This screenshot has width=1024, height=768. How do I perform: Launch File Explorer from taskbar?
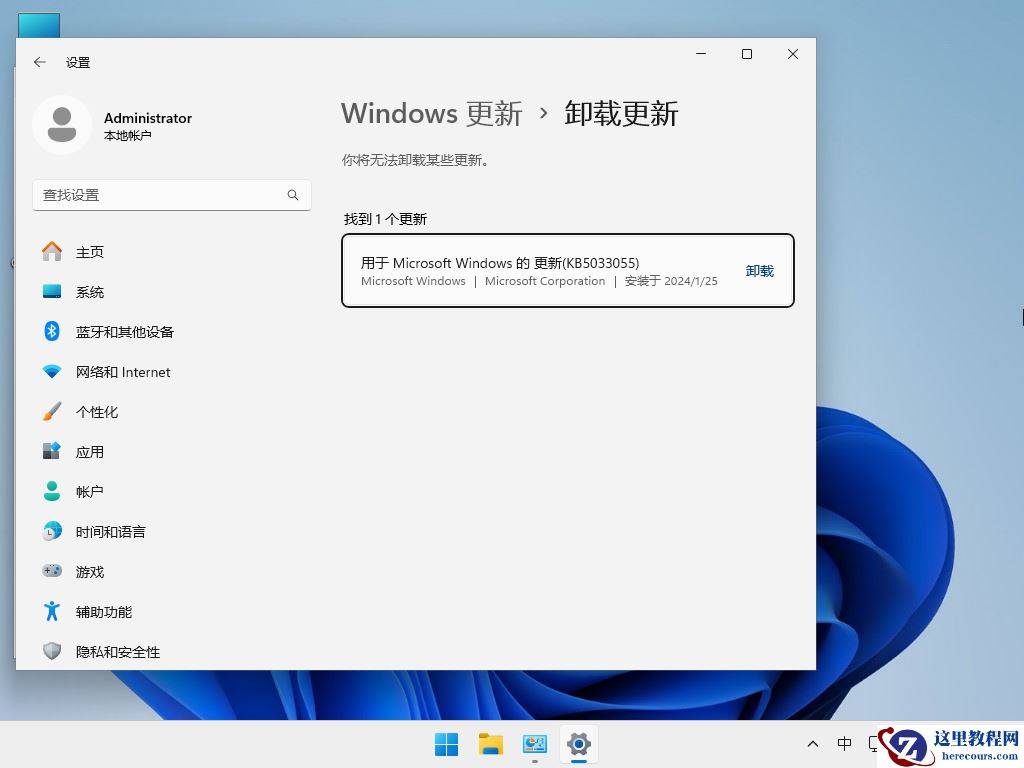tap(490, 744)
